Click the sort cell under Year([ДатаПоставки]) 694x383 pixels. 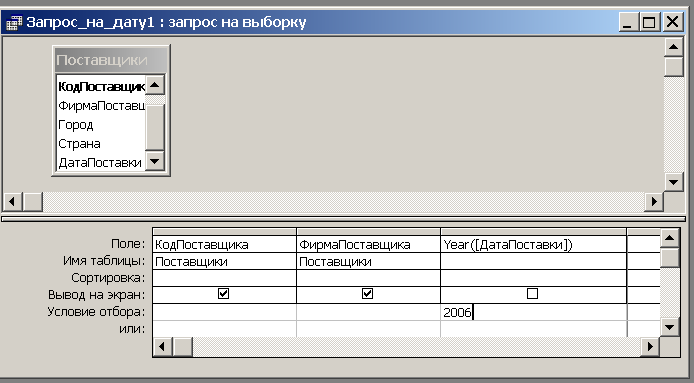tap(533, 278)
